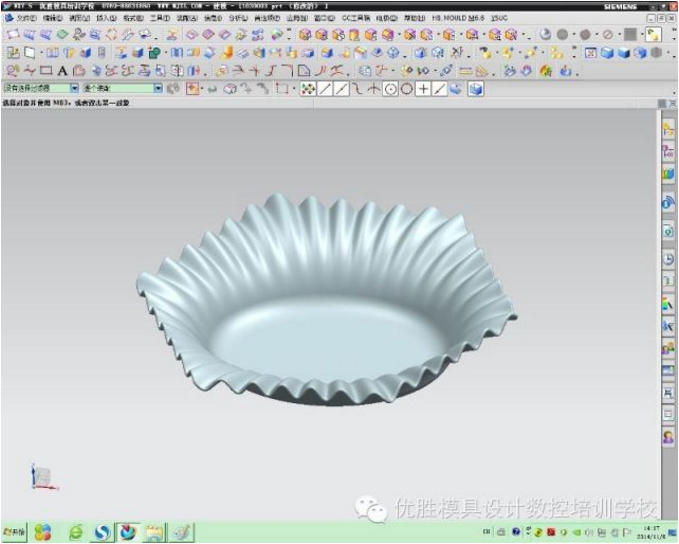The image size is (679, 544).
Task: Click the gray color swatch in top toolbar
Action: pyautogui.click(x=630, y=34)
